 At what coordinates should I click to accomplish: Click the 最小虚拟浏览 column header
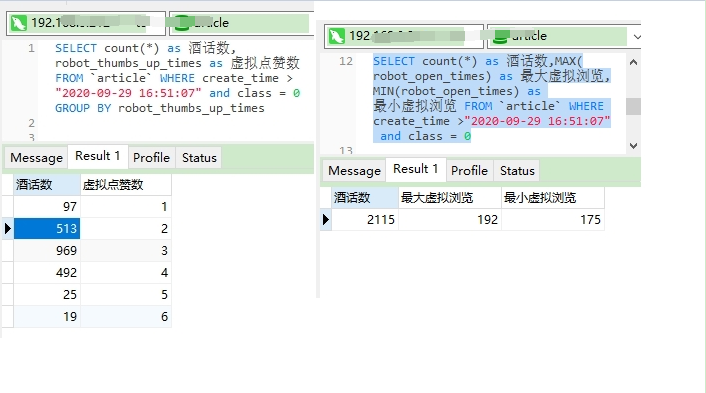[x=553, y=198]
